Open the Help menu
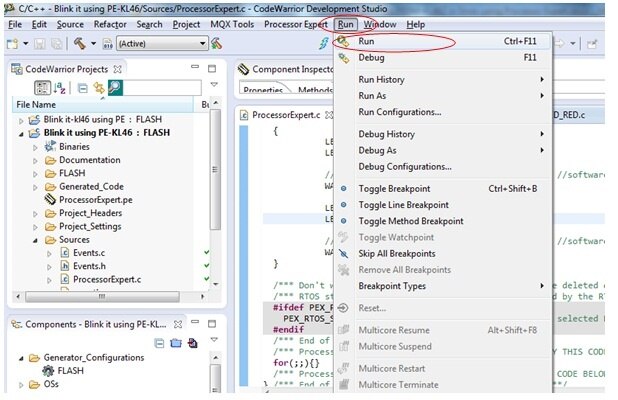The height and width of the screenshot is (400, 618). [x=415, y=24]
